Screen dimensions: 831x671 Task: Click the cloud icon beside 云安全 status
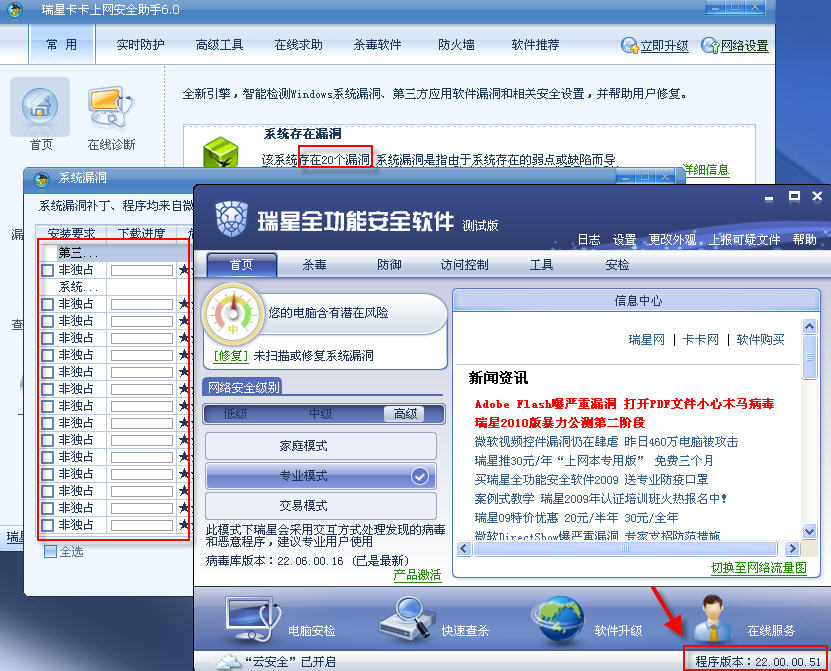[228, 661]
